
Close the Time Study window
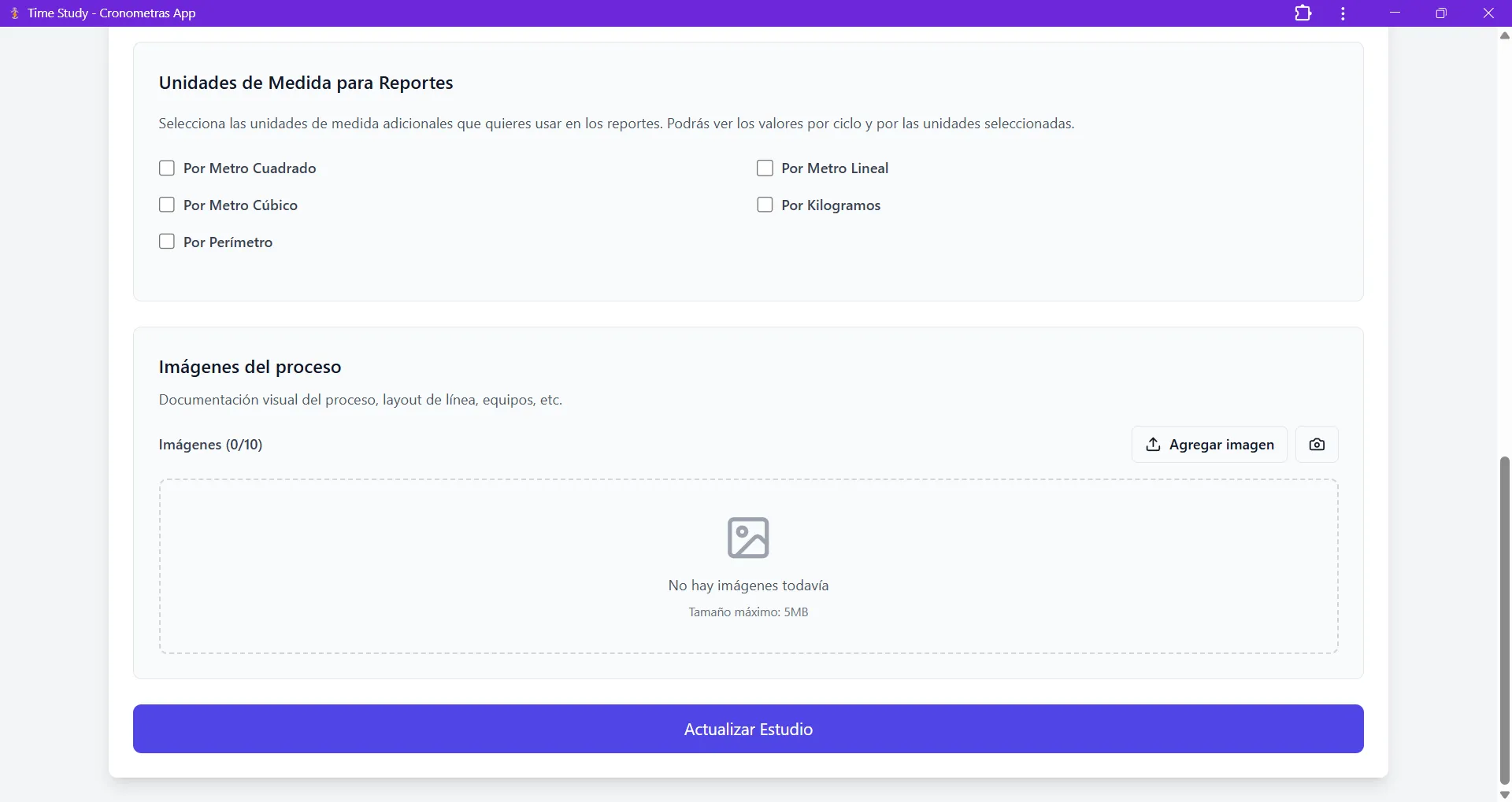1488,13
